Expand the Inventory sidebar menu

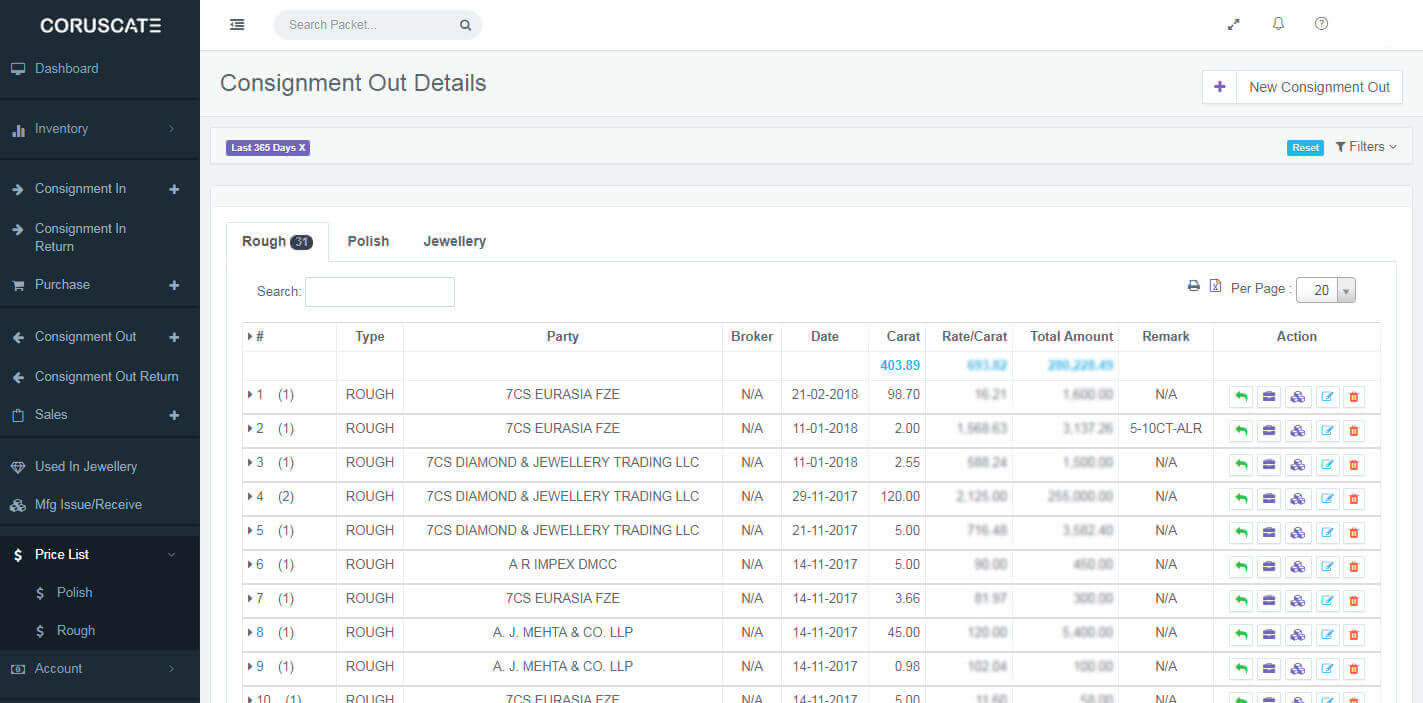point(99,129)
